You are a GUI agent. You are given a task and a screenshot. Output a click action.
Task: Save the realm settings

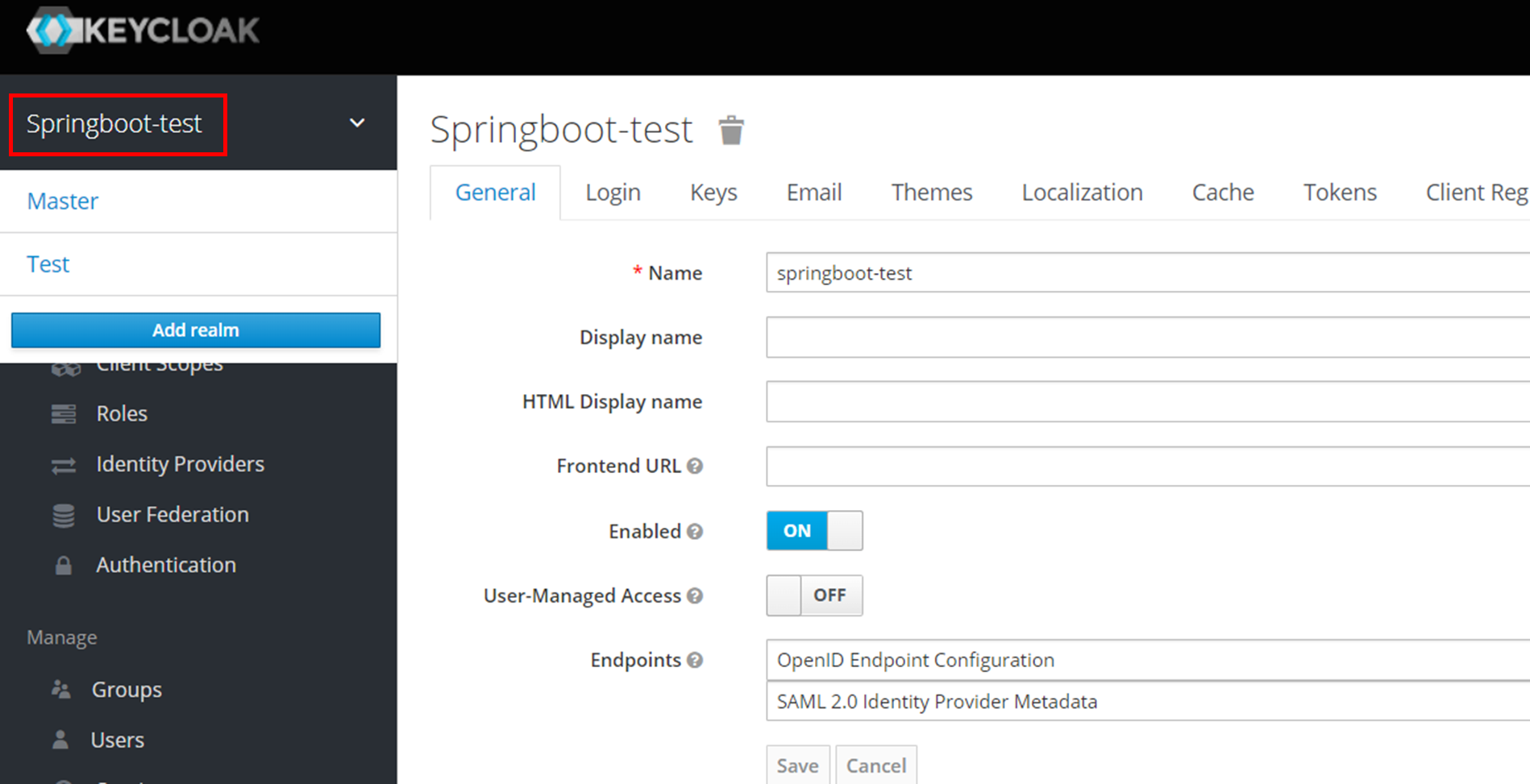pos(798,765)
